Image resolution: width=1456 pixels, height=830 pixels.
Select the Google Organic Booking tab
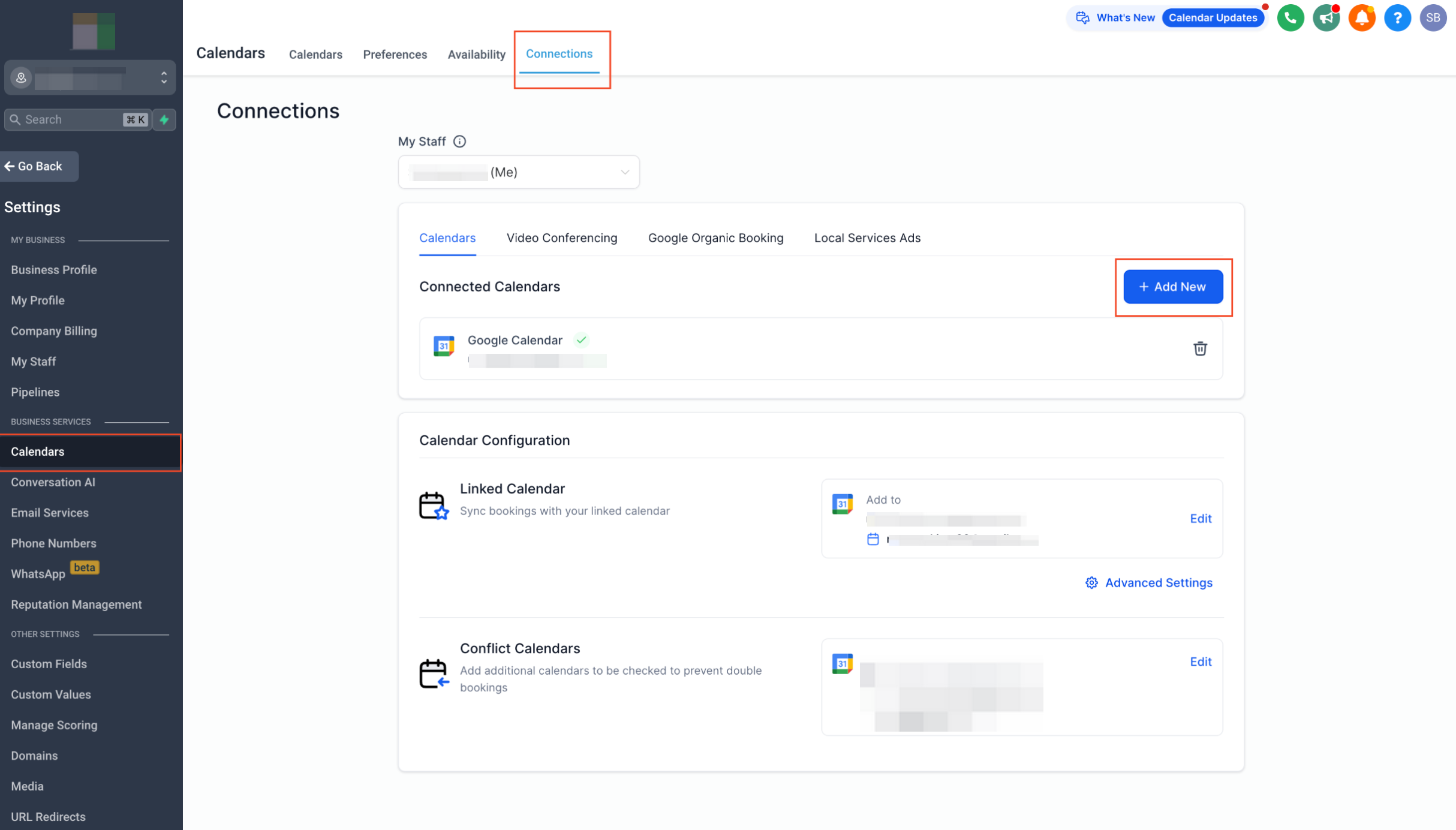coord(715,238)
